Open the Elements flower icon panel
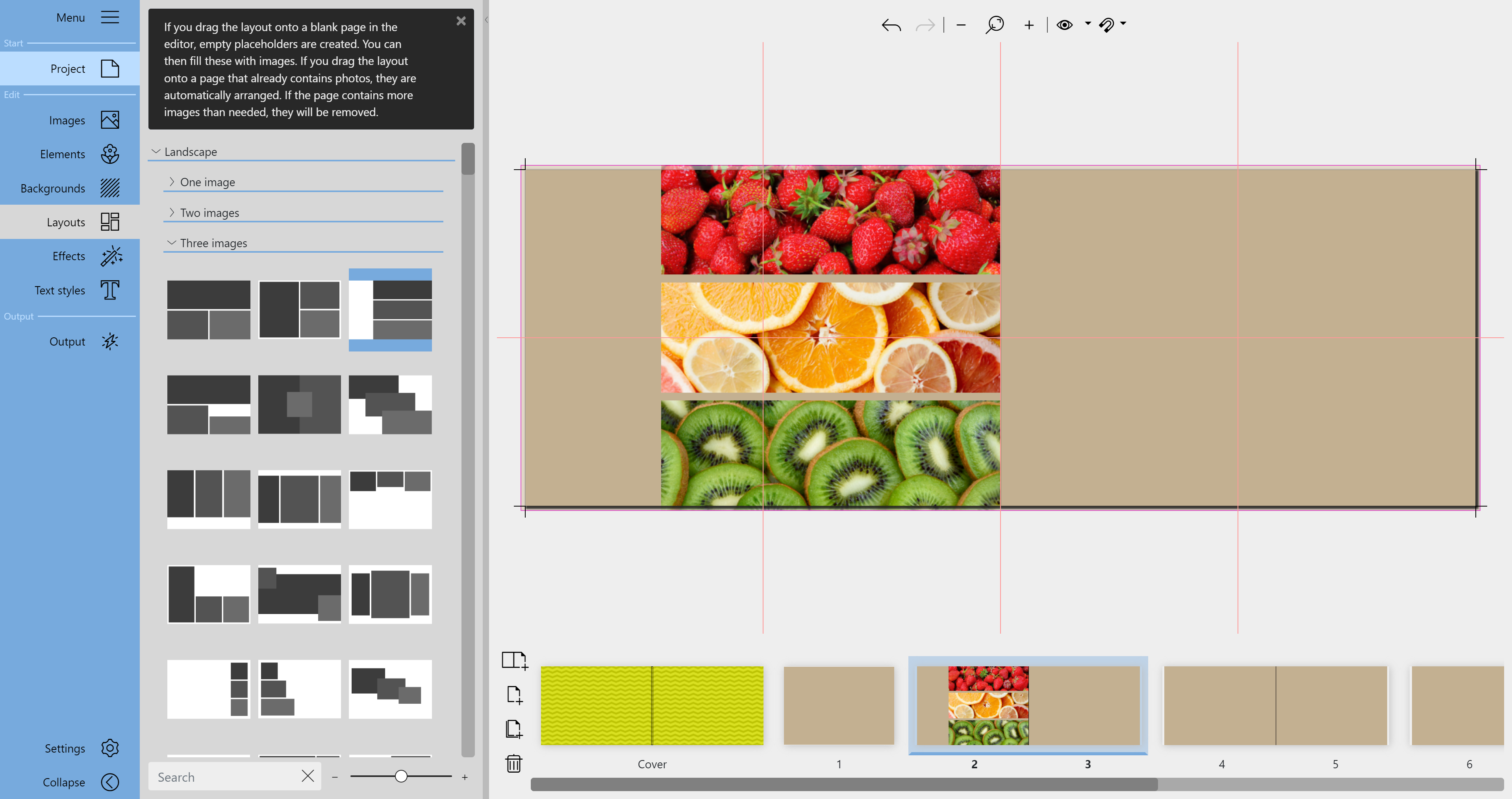This screenshot has width=1512, height=799. point(110,154)
